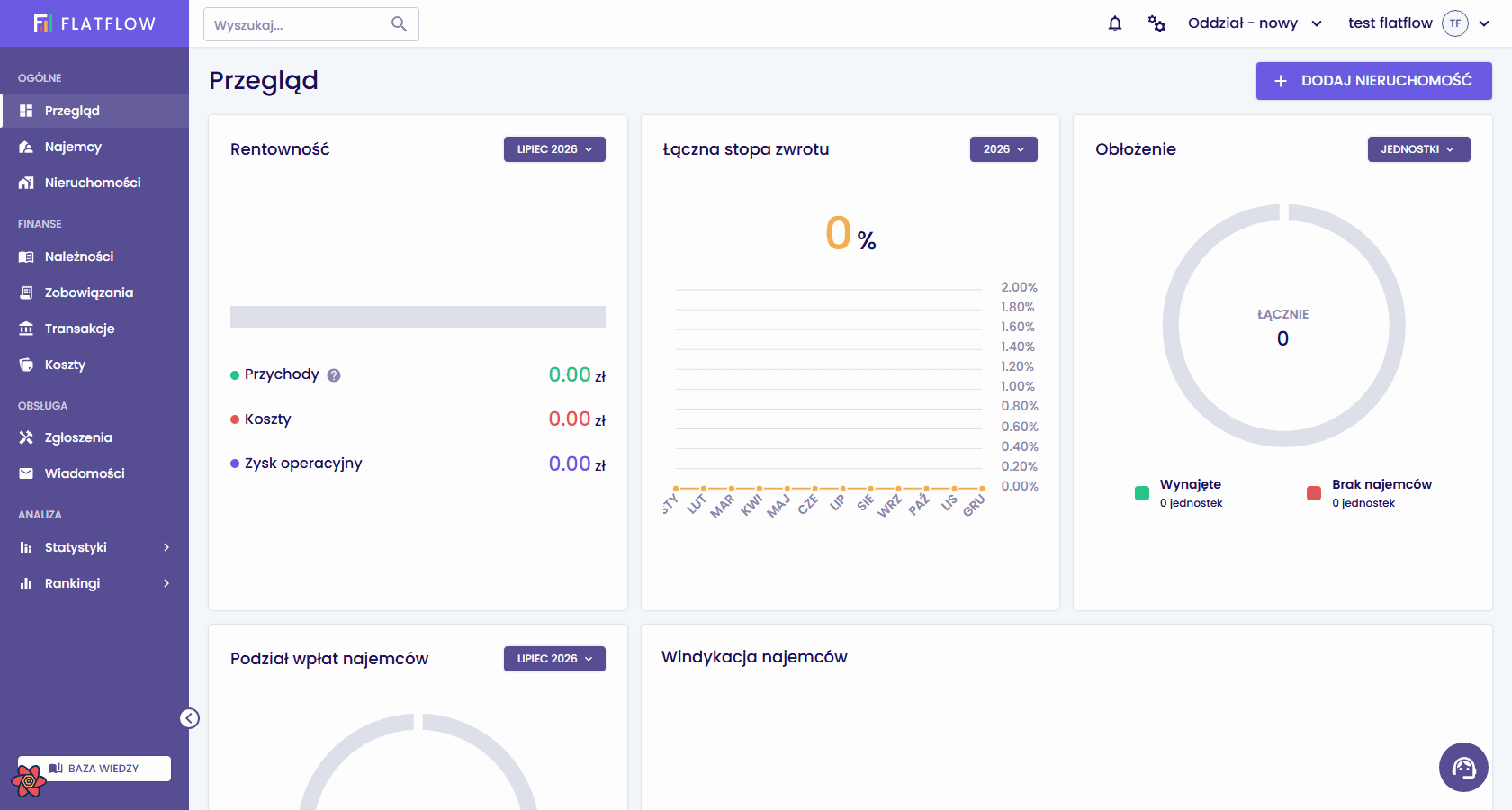Open the notifications bell icon
The width and height of the screenshot is (1512, 810).
[1115, 23]
